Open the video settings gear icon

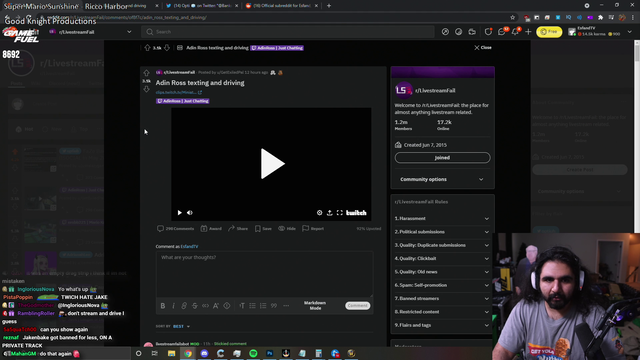pos(320,213)
